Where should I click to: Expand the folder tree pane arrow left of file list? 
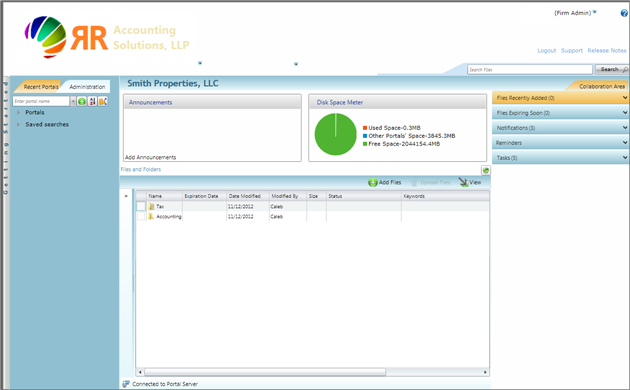click(126, 196)
